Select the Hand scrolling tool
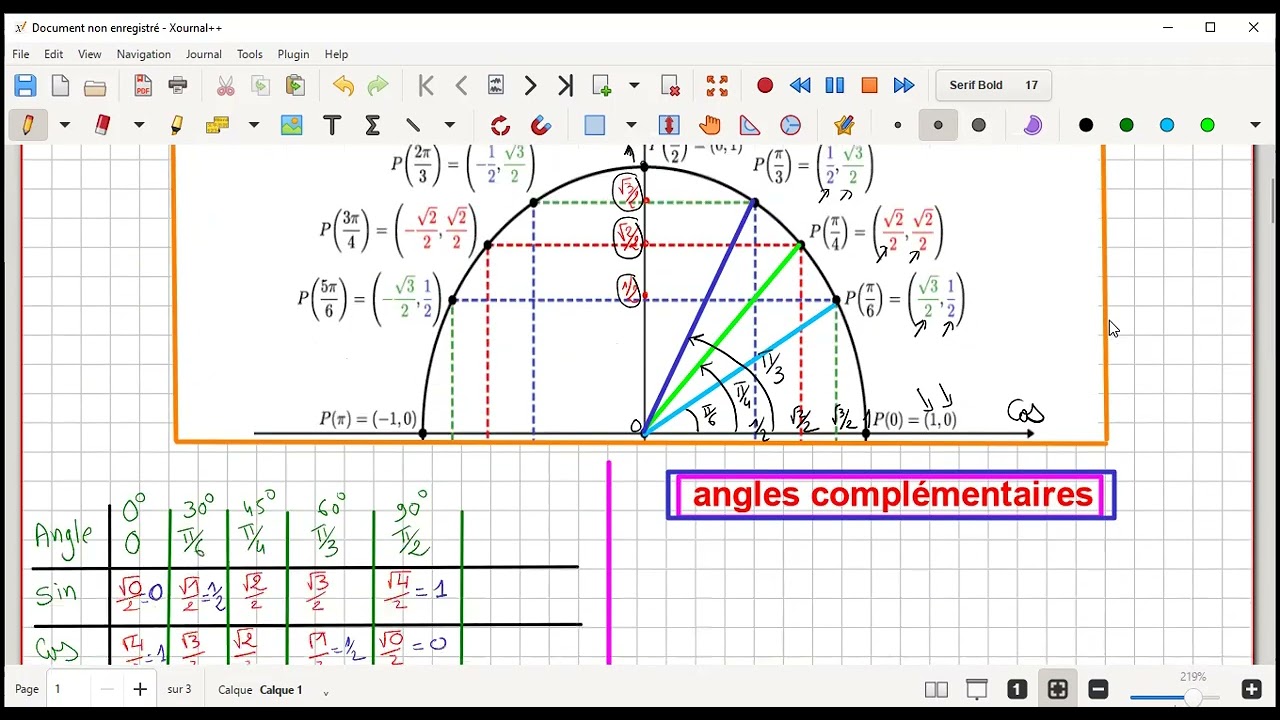This screenshot has height=720, width=1280. [x=710, y=125]
